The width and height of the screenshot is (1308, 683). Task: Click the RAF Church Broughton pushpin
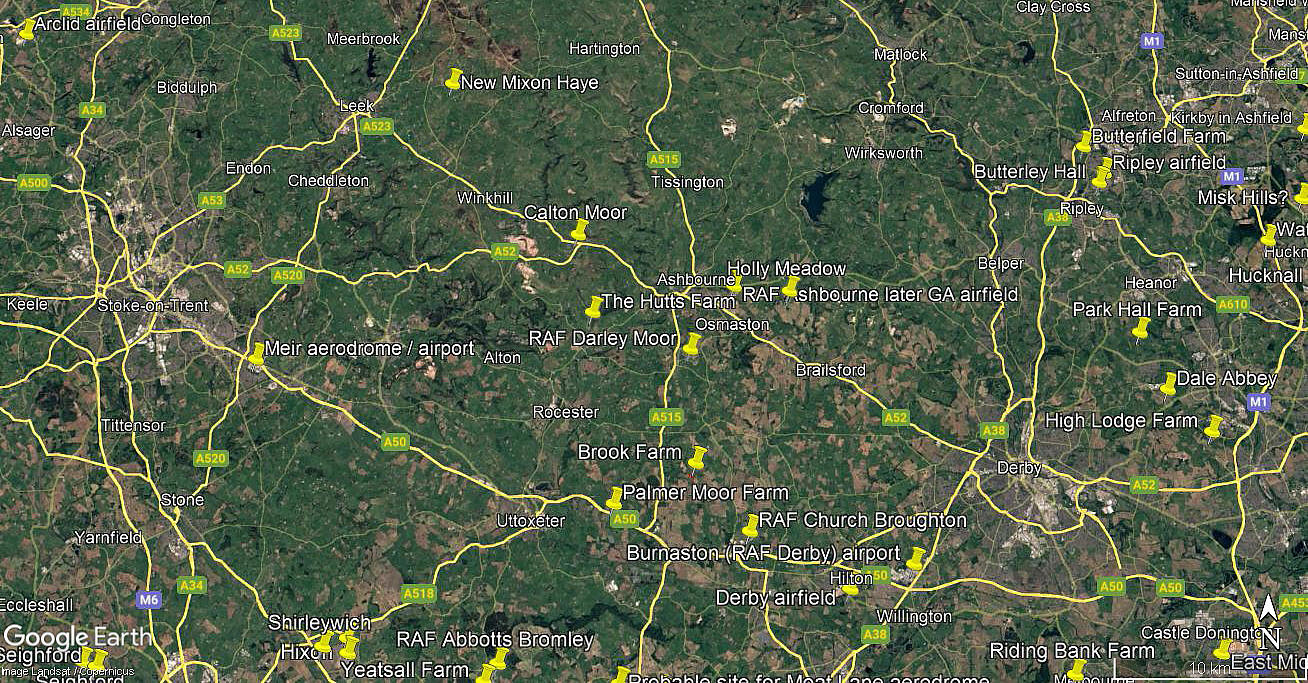point(750,525)
